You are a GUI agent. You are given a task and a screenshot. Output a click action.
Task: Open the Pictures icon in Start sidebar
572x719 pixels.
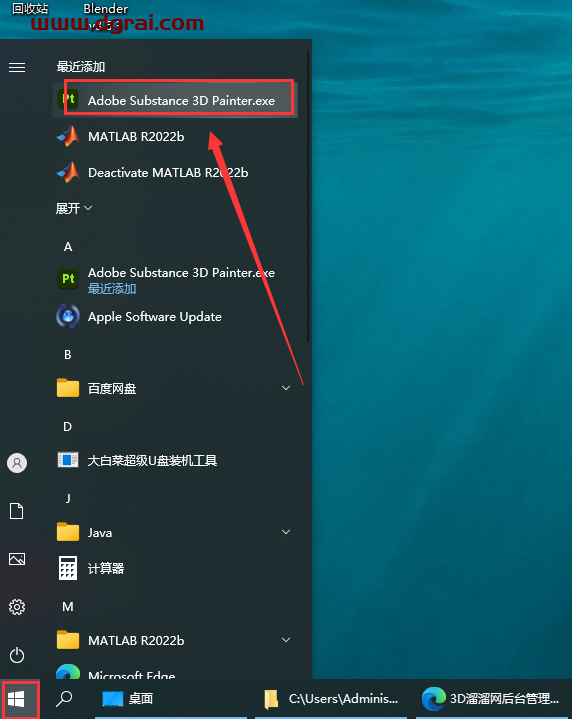pos(17,559)
